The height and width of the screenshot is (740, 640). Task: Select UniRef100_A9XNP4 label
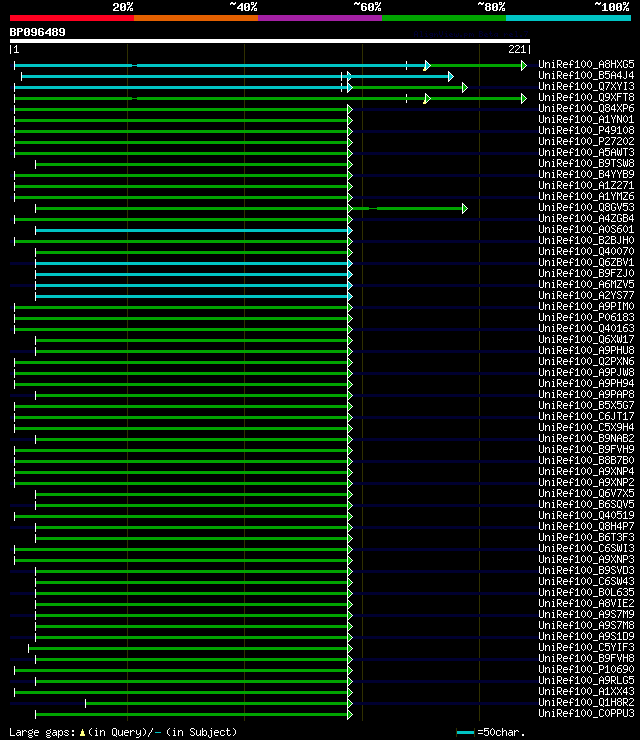pyautogui.click(x=586, y=471)
